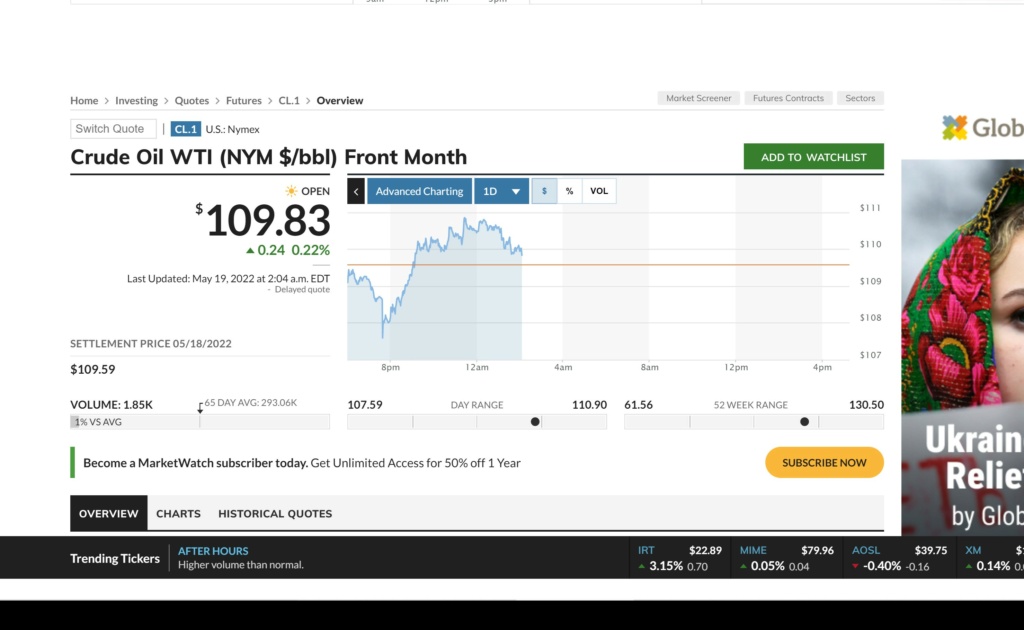Viewport: 1024px width, 630px height.
Task: Open Advanced Charting
Action: click(419, 191)
